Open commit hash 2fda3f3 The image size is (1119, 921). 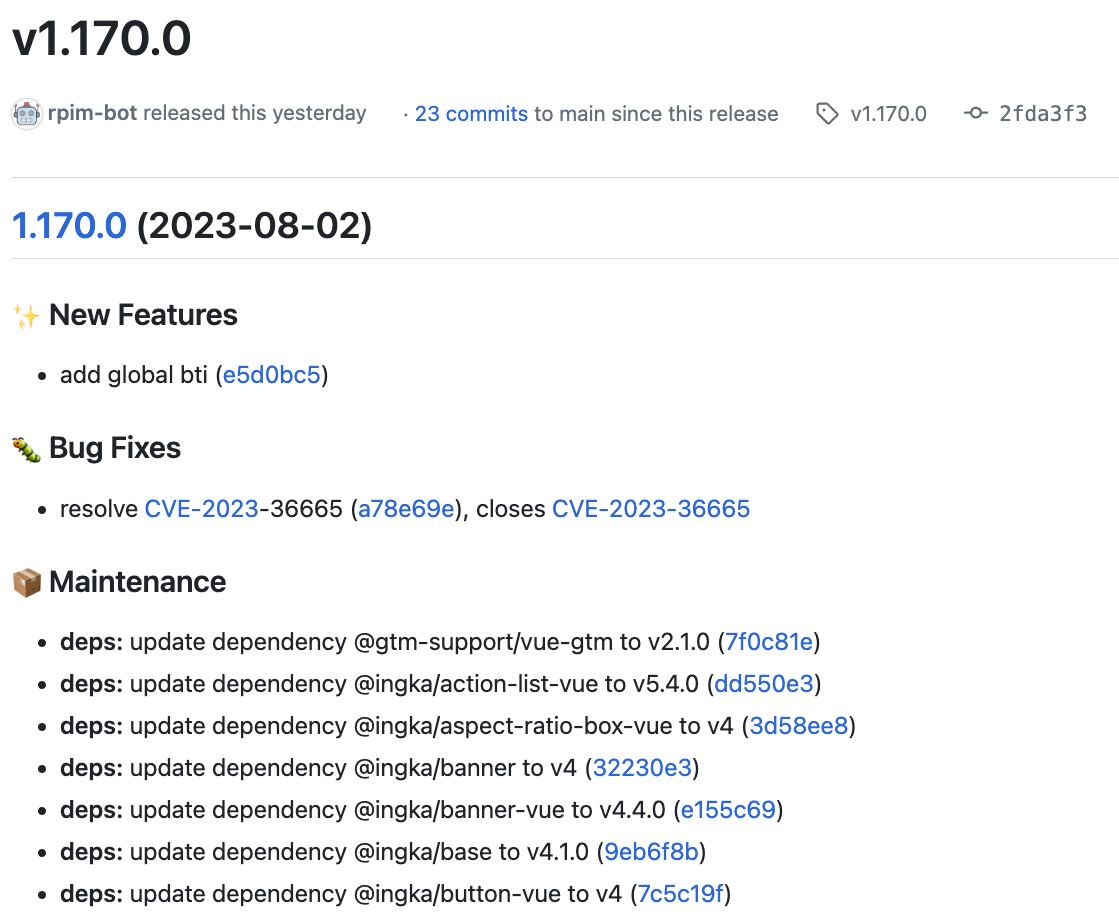(1043, 113)
